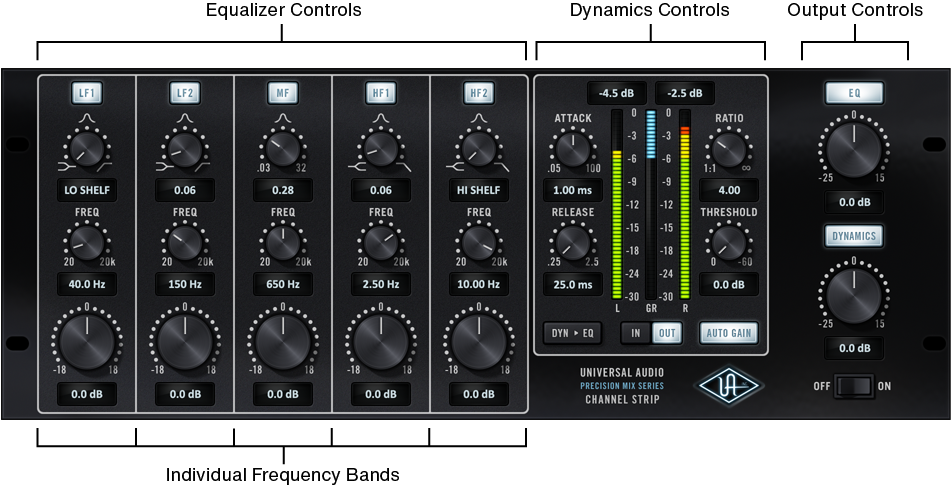
Task: Click the LF1 bandwidth shape knob
Action: point(87,150)
